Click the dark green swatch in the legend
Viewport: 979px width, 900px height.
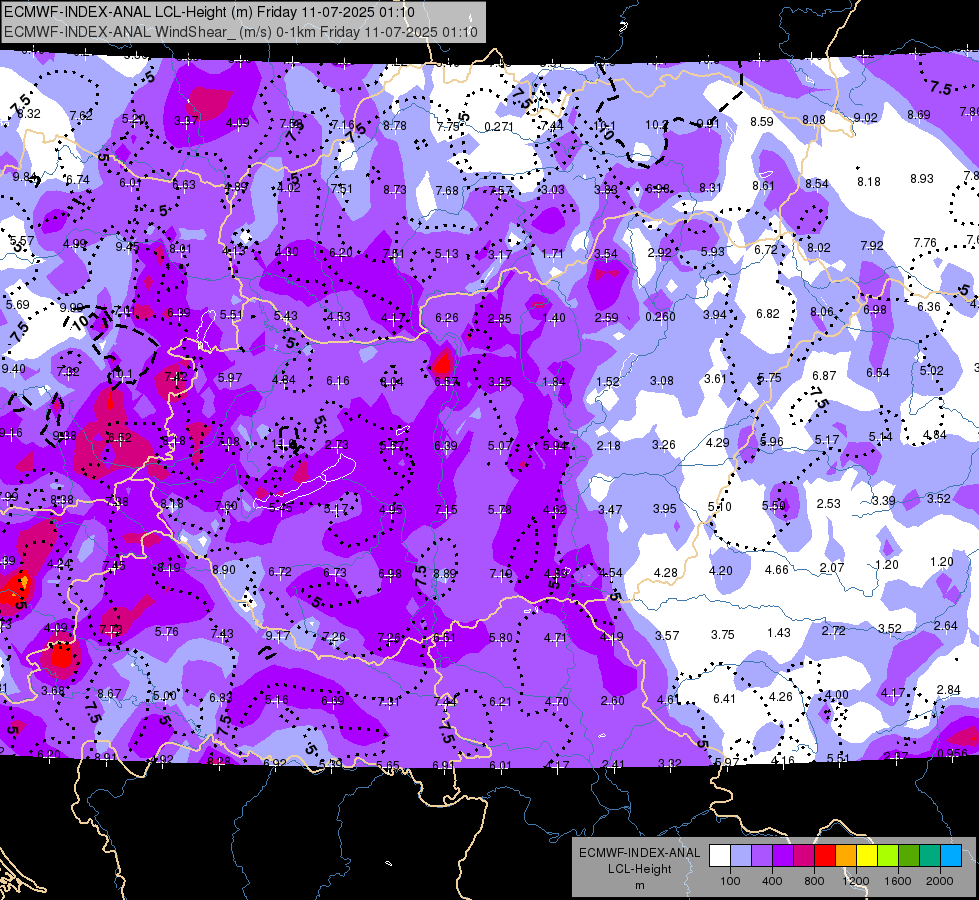click(908, 856)
